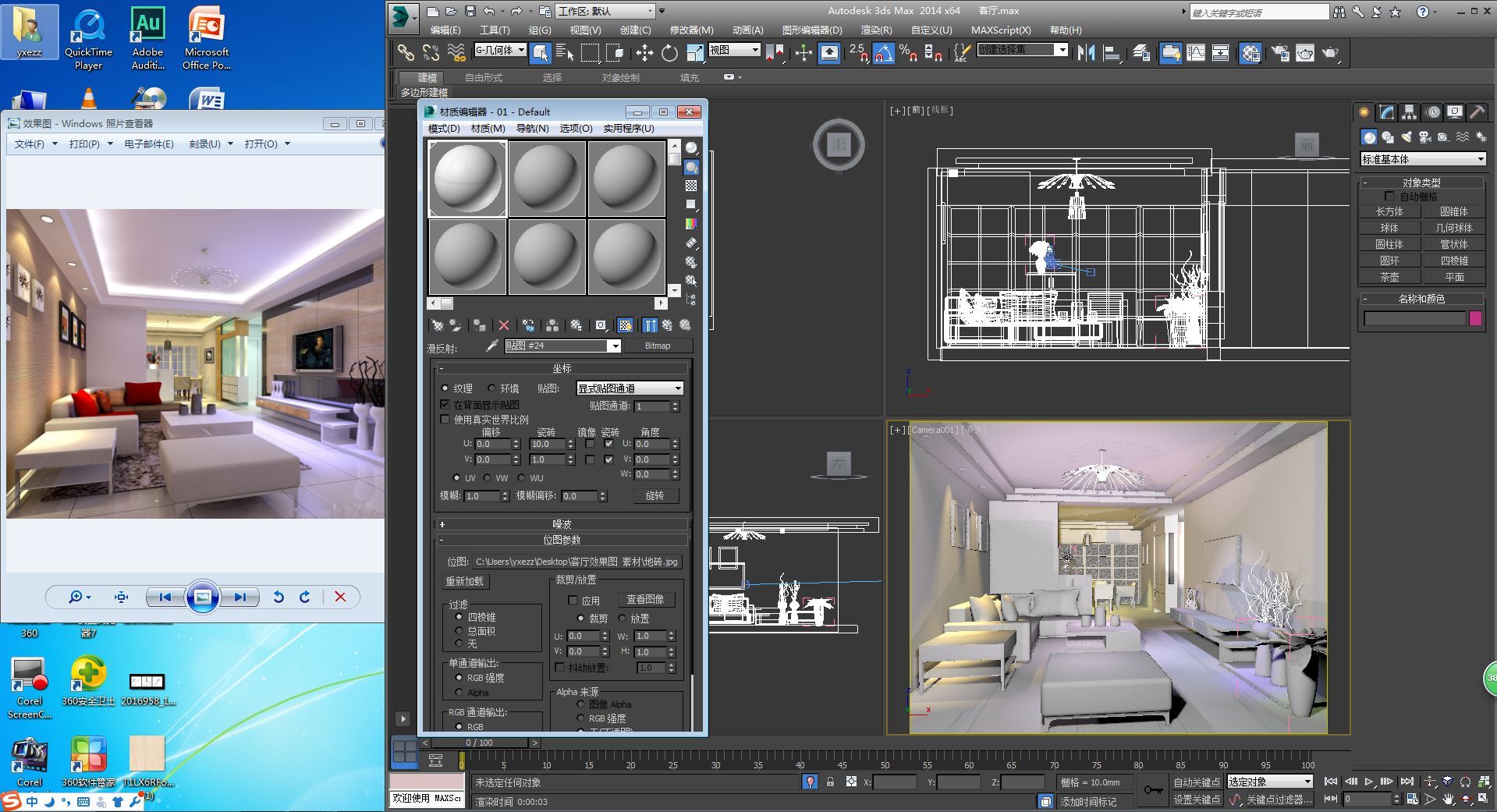Select the first material sample sphere
Image resolution: width=1497 pixels, height=812 pixels.
[x=467, y=179]
